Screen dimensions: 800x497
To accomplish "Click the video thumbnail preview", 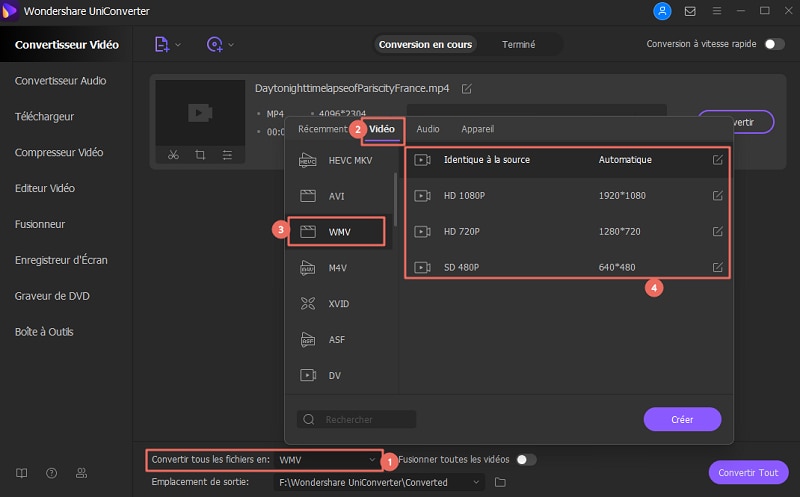I will click(200, 113).
